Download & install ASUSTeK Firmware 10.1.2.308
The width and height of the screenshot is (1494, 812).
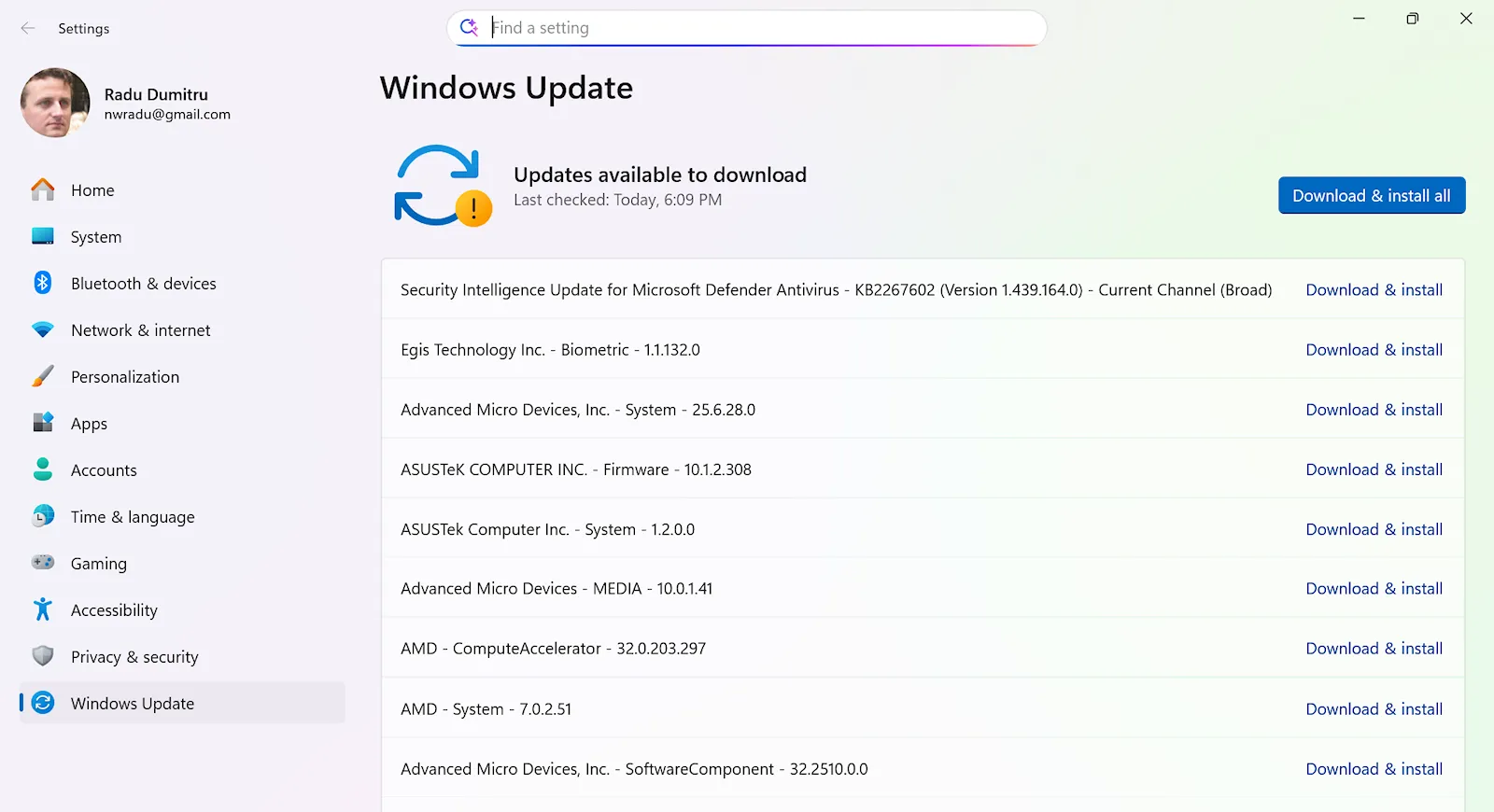click(1374, 469)
